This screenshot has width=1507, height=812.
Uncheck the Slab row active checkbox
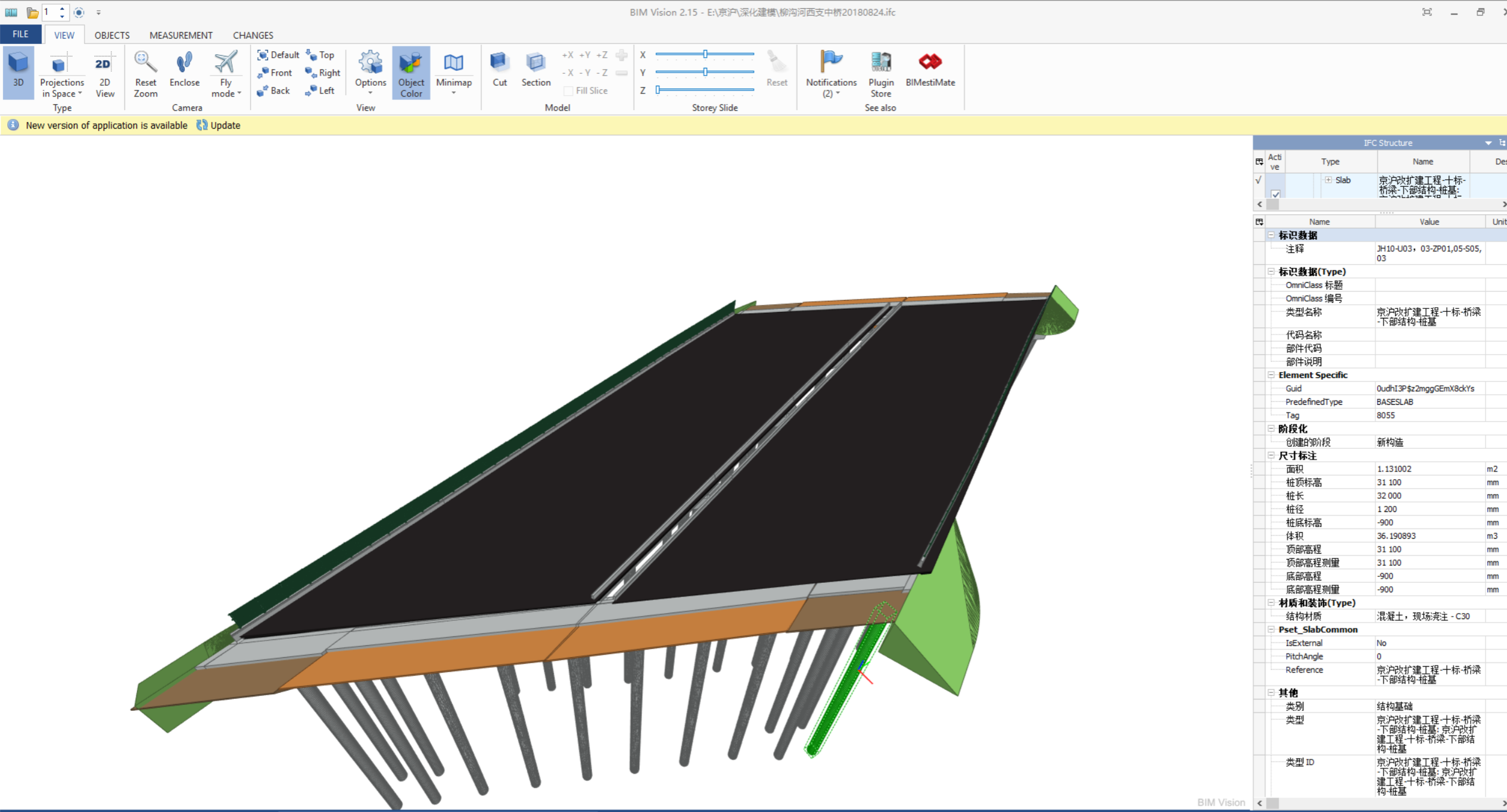click(1275, 194)
